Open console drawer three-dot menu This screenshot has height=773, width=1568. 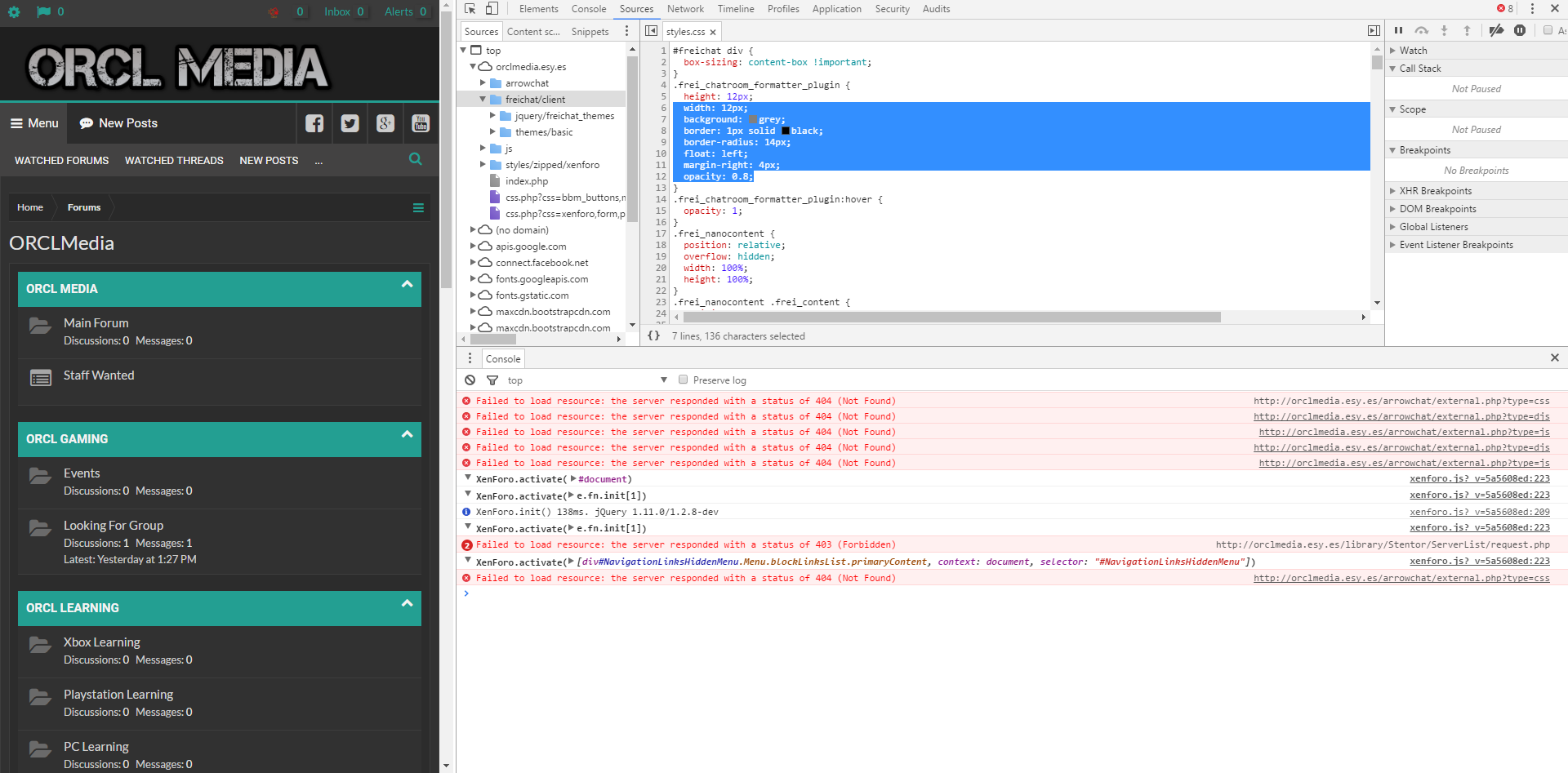coord(470,358)
